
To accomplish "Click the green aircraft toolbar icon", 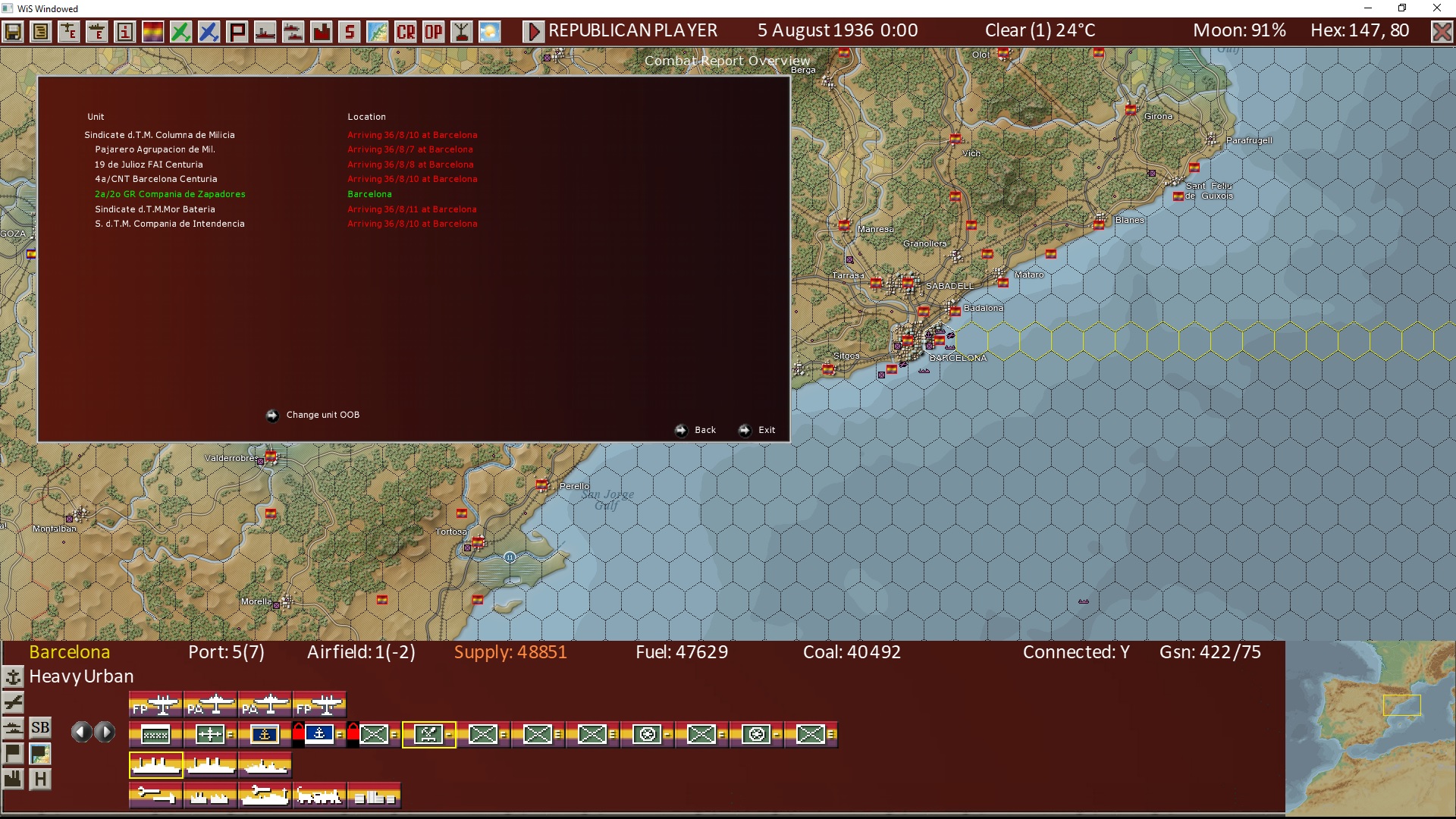I will click(180, 32).
